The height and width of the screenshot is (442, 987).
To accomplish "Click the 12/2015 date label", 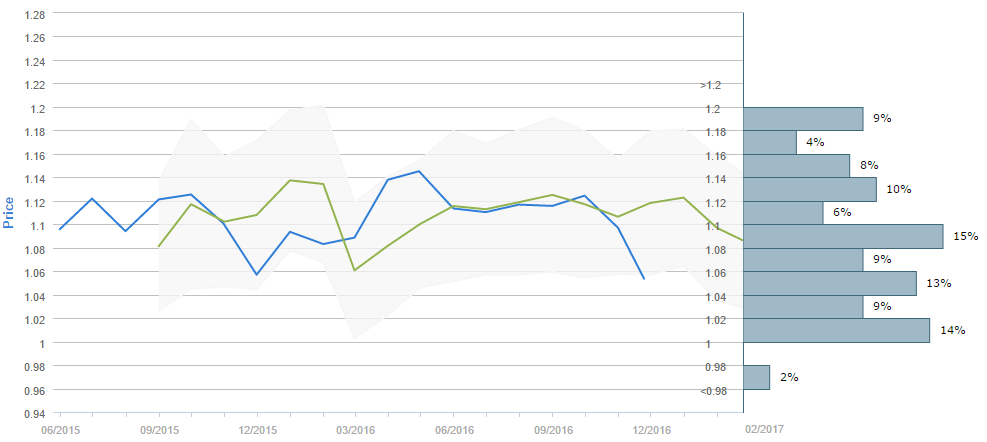I will [x=257, y=429].
